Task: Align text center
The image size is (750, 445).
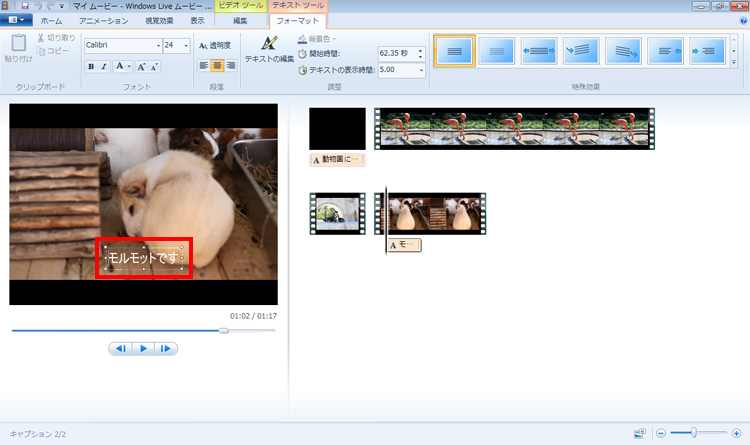Action: click(x=217, y=66)
